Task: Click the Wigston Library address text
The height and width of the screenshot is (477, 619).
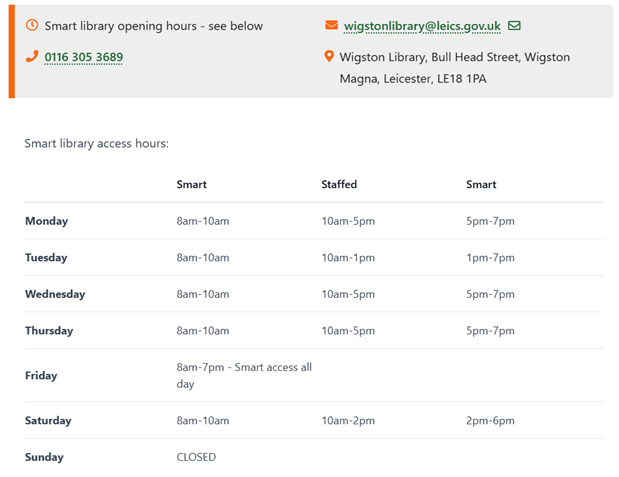Action: coord(455,67)
